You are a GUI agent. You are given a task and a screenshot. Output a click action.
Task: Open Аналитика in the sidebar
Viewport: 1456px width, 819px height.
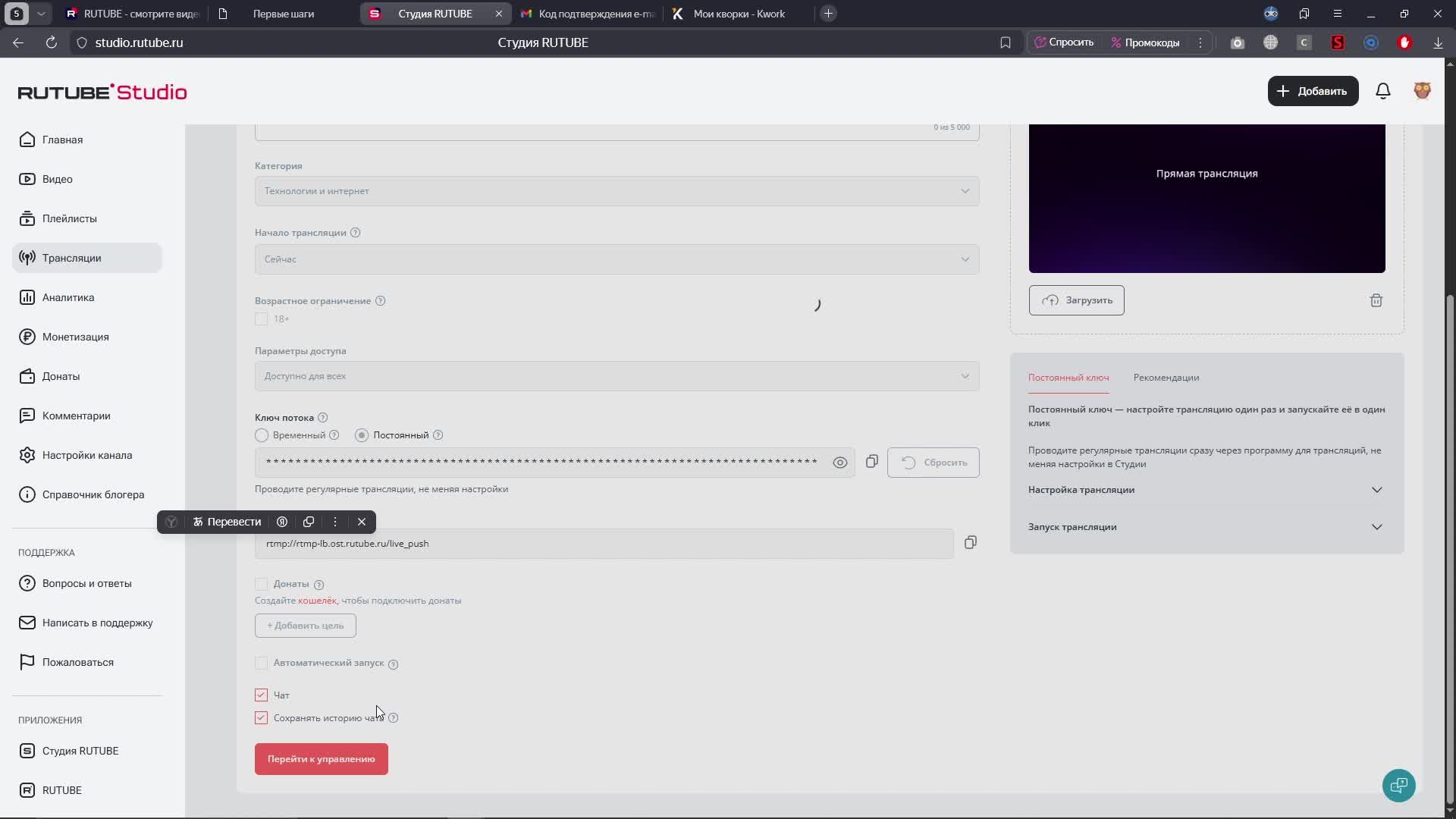pos(68,297)
